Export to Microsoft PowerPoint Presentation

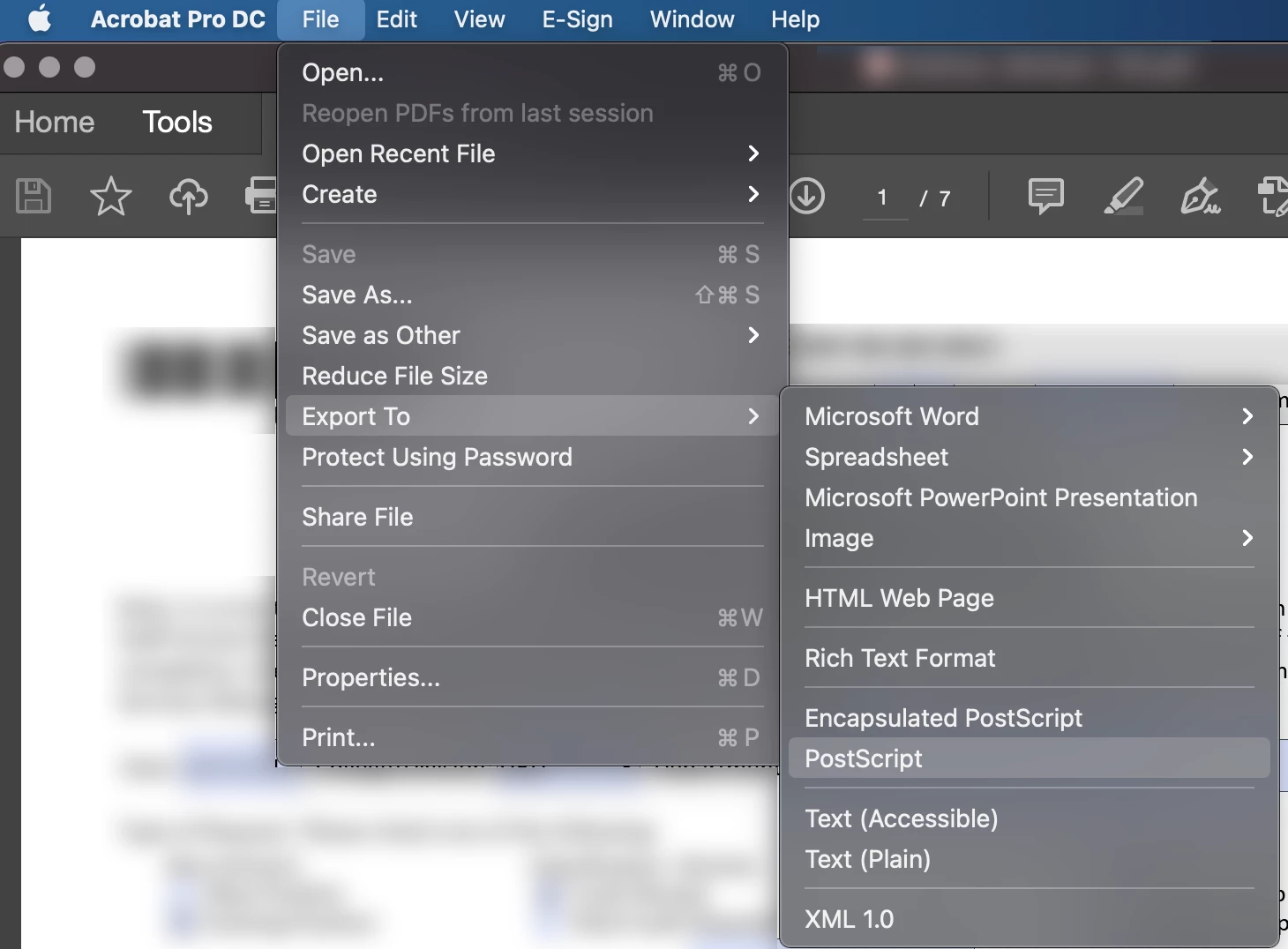pyautogui.click(x=1029, y=497)
